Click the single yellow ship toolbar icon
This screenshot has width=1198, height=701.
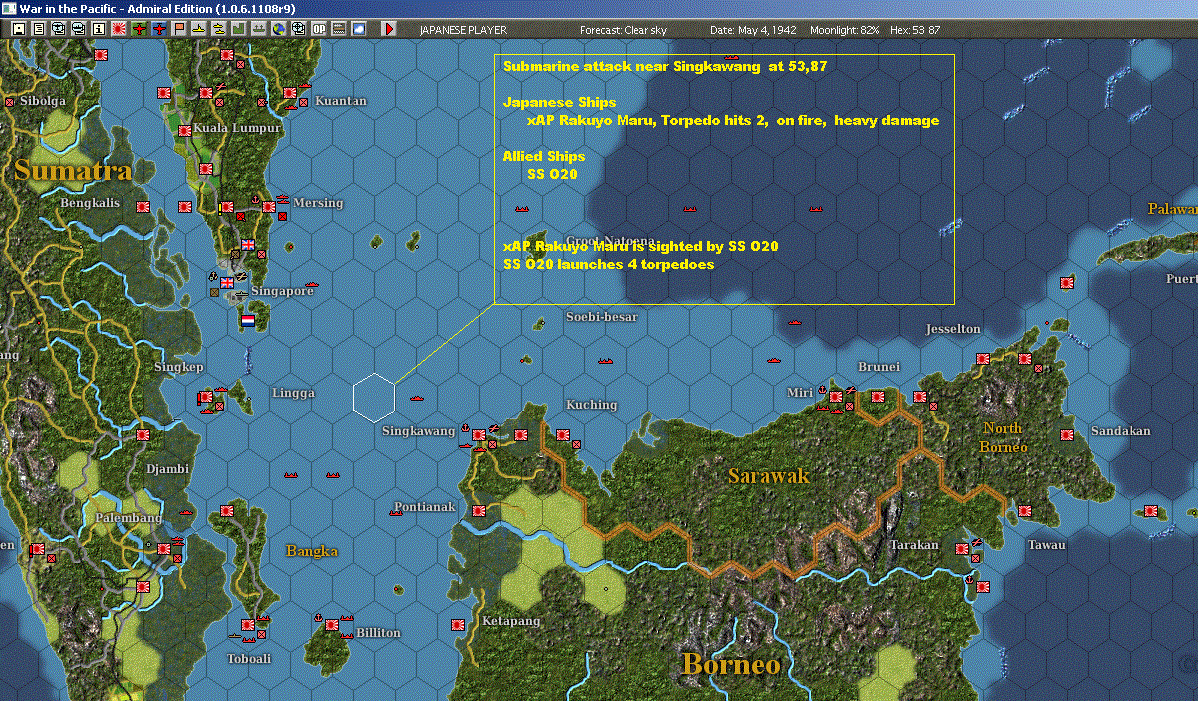199,29
